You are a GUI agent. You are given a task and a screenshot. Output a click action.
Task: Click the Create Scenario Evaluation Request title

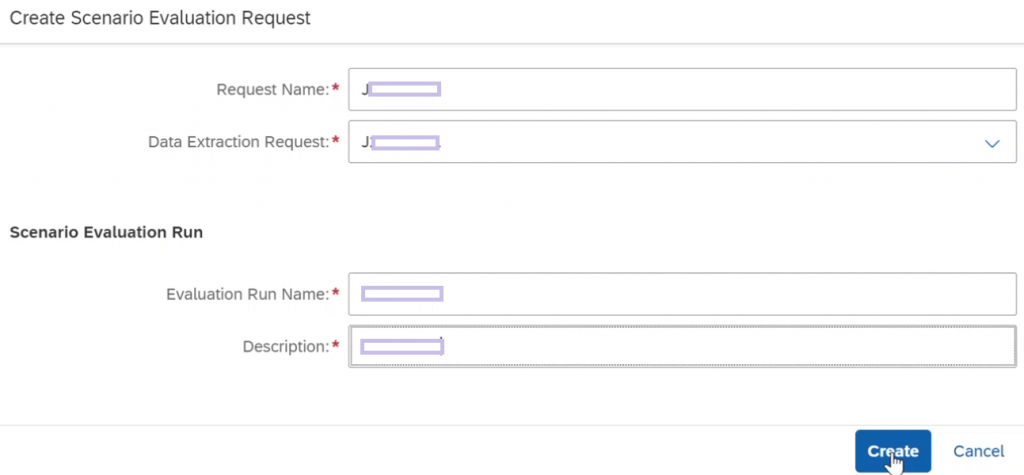tap(160, 18)
